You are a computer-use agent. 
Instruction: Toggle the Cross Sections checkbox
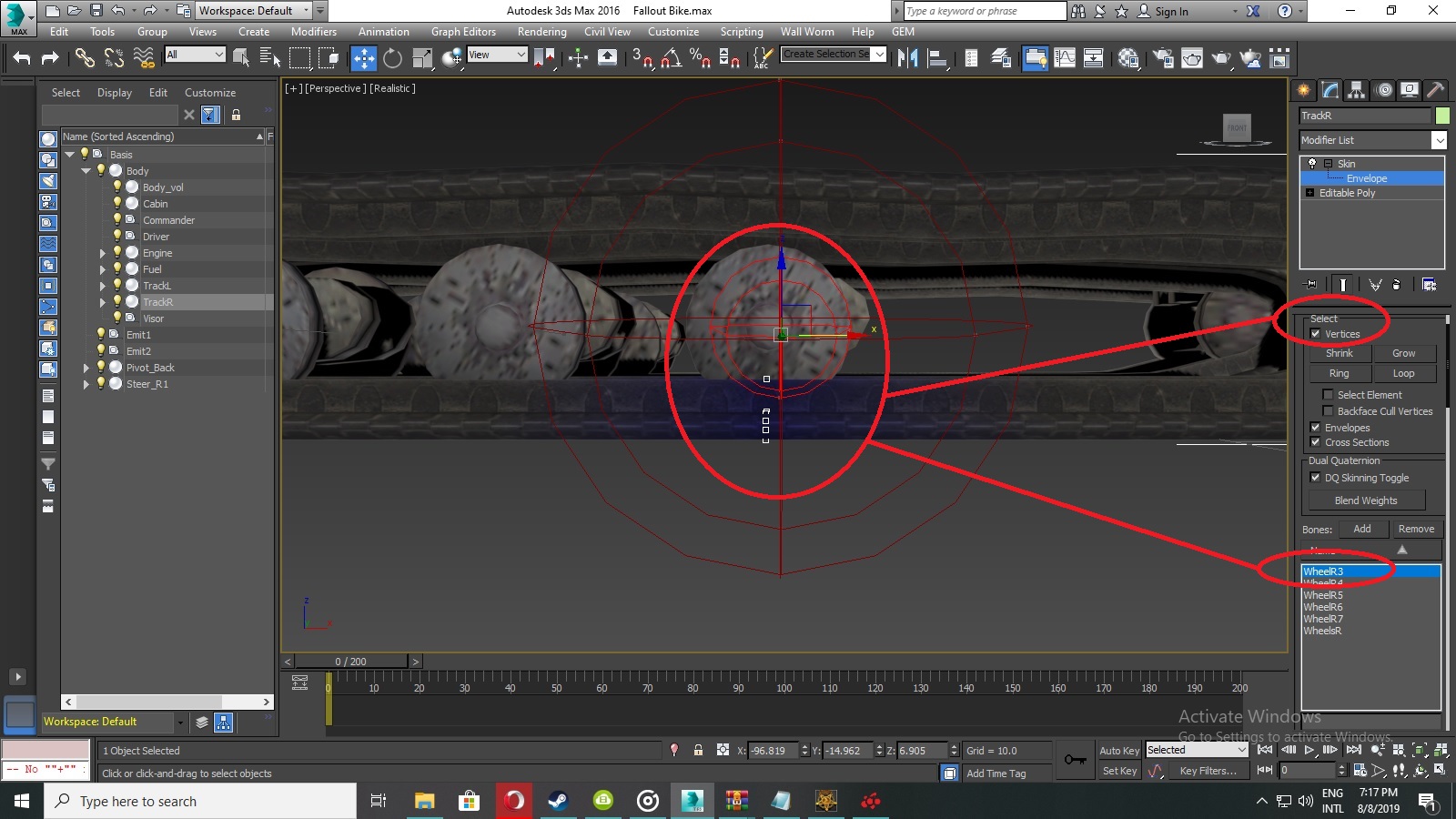tap(1315, 442)
